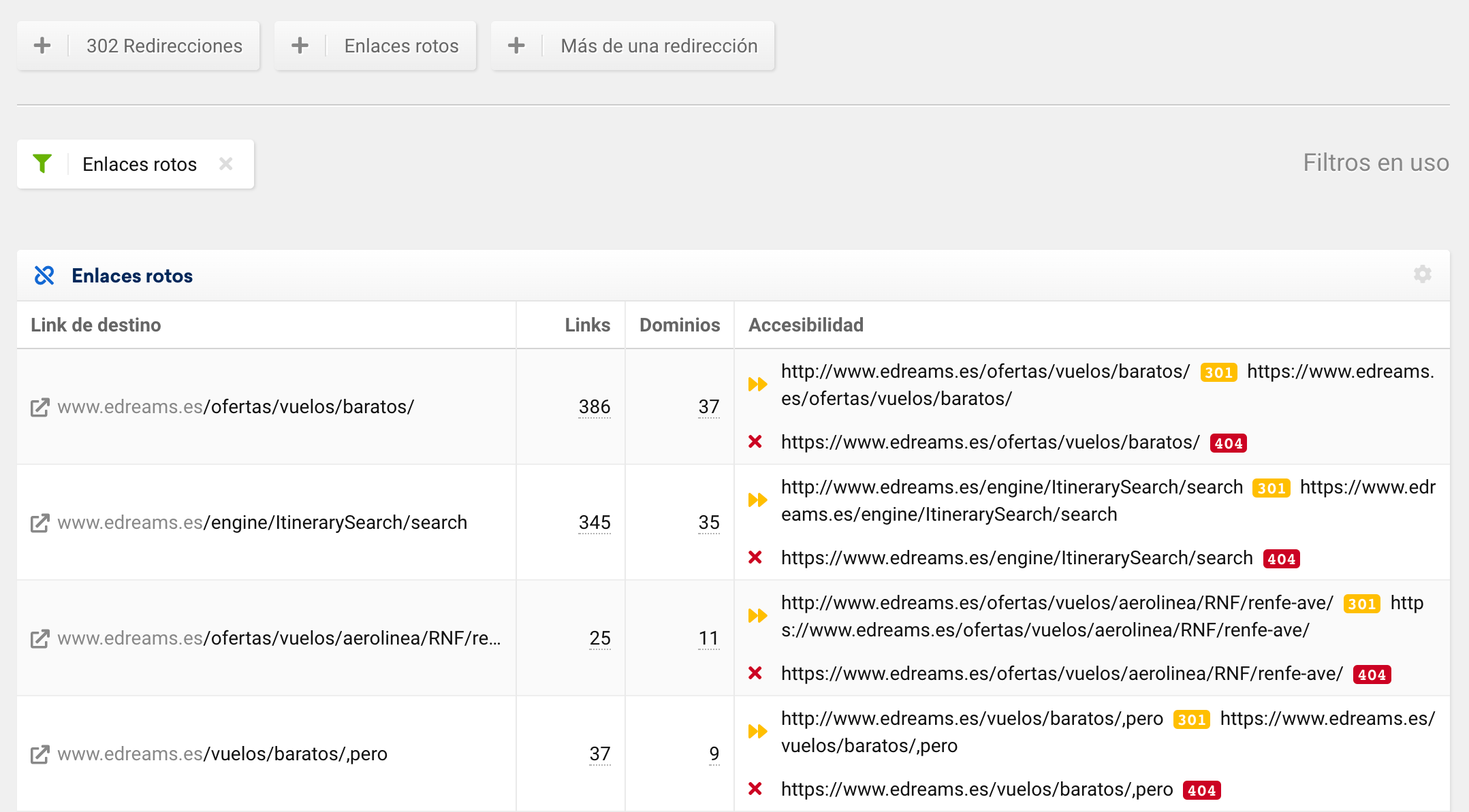Click the plus icon beside 302 Redirecciones

pyautogui.click(x=42, y=46)
